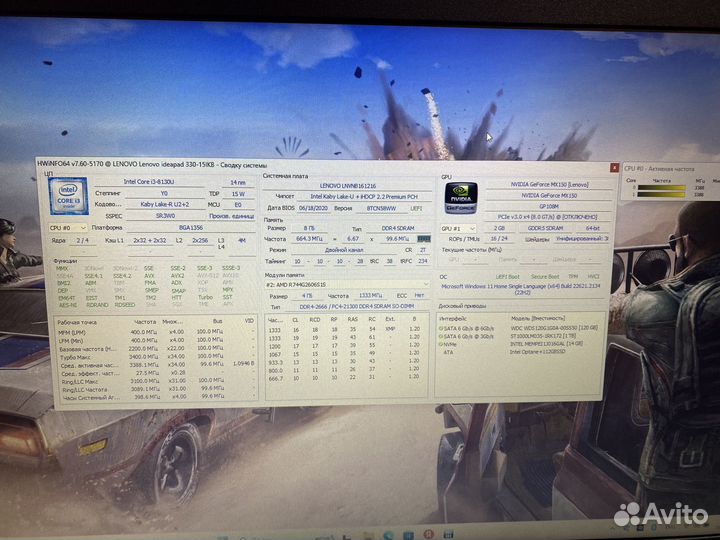Select the MFM (LPM) operating point row
The width and height of the screenshot is (720, 540).
pyautogui.click(x=156, y=332)
